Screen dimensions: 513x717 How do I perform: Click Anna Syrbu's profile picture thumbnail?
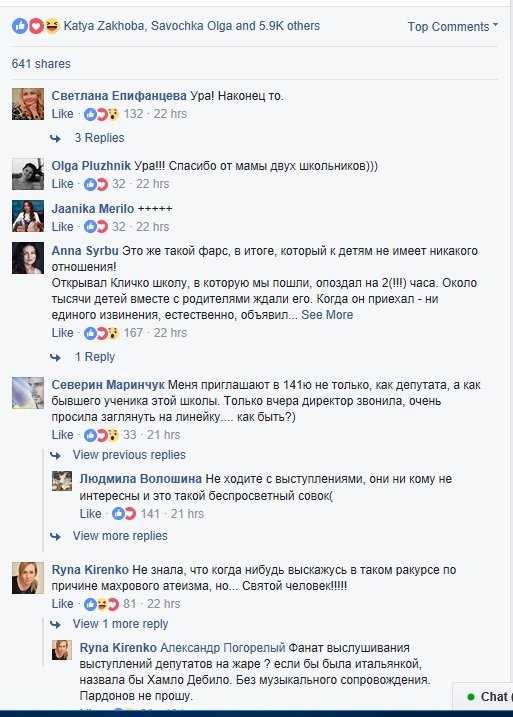click(x=28, y=258)
